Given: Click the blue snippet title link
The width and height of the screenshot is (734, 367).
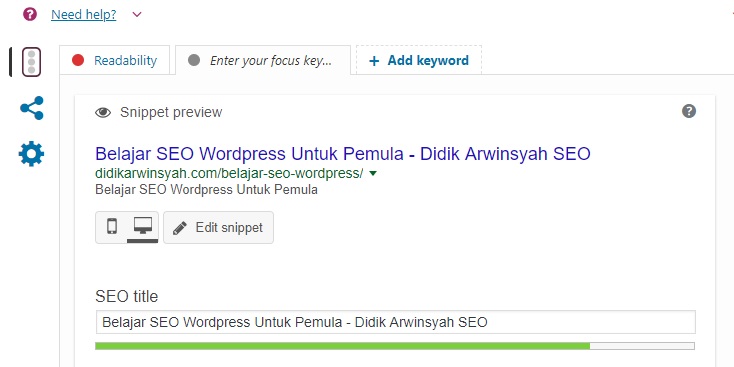Looking at the screenshot, I should coord(343,154).
